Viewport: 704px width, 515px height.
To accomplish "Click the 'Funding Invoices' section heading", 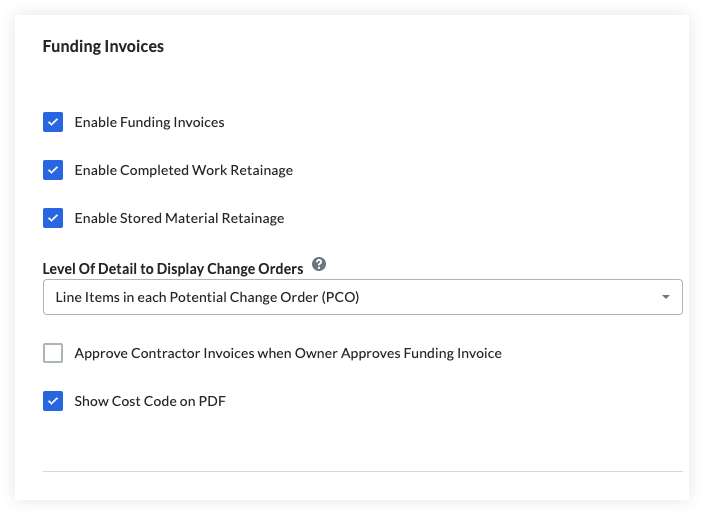I will pyautogui.click(x=103, y=46).
